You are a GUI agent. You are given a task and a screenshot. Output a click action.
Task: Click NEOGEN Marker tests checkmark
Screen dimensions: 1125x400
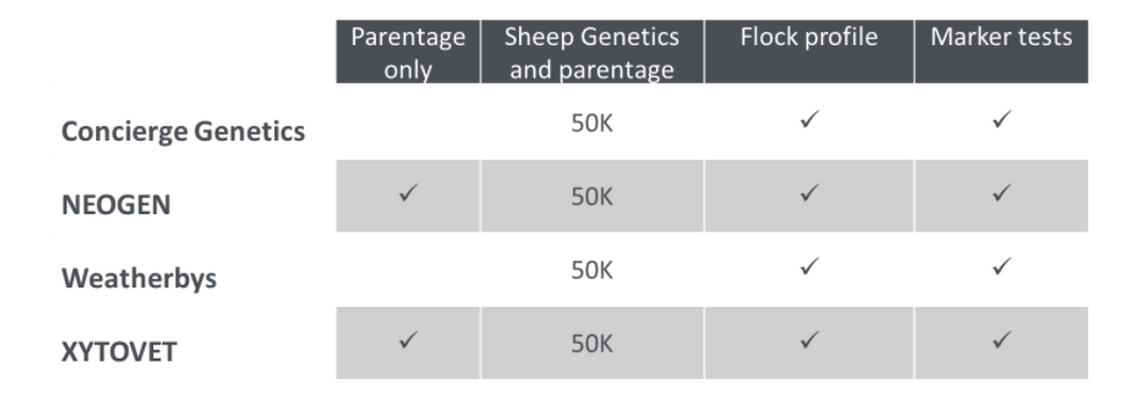pos(1002,193)
